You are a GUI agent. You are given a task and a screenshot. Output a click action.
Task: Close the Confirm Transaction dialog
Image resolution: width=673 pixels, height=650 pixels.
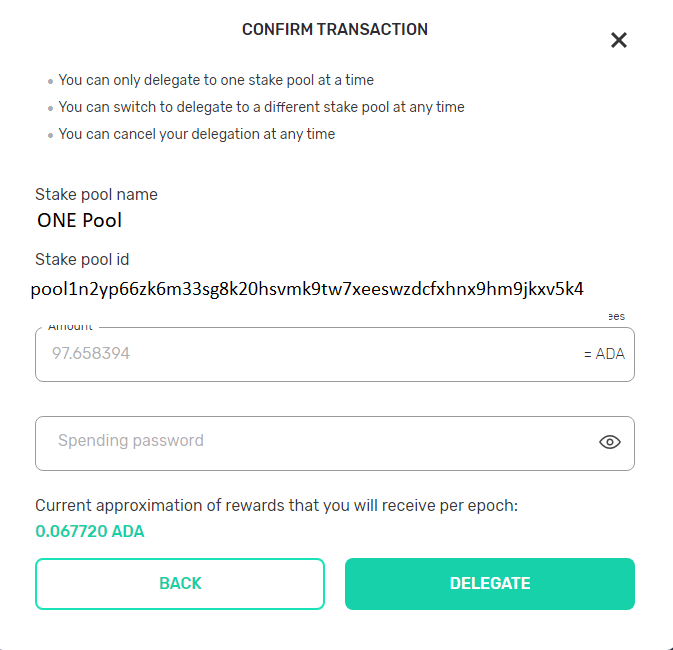pos(618,40)
